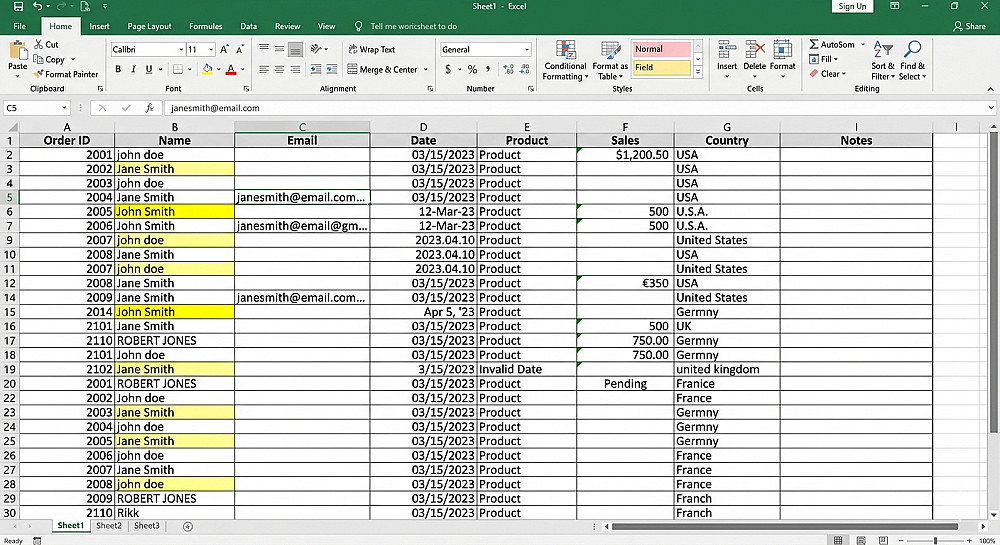Click the Tell me search box
This screenshot has height=545, width=1000.
coord(406,26)
